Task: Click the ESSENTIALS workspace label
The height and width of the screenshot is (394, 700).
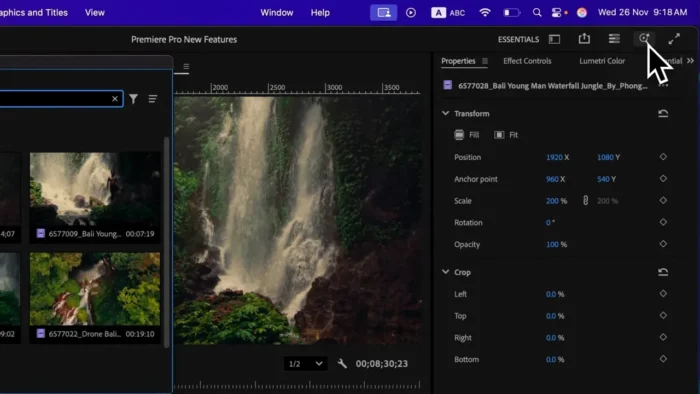Action: coord(518,39)
